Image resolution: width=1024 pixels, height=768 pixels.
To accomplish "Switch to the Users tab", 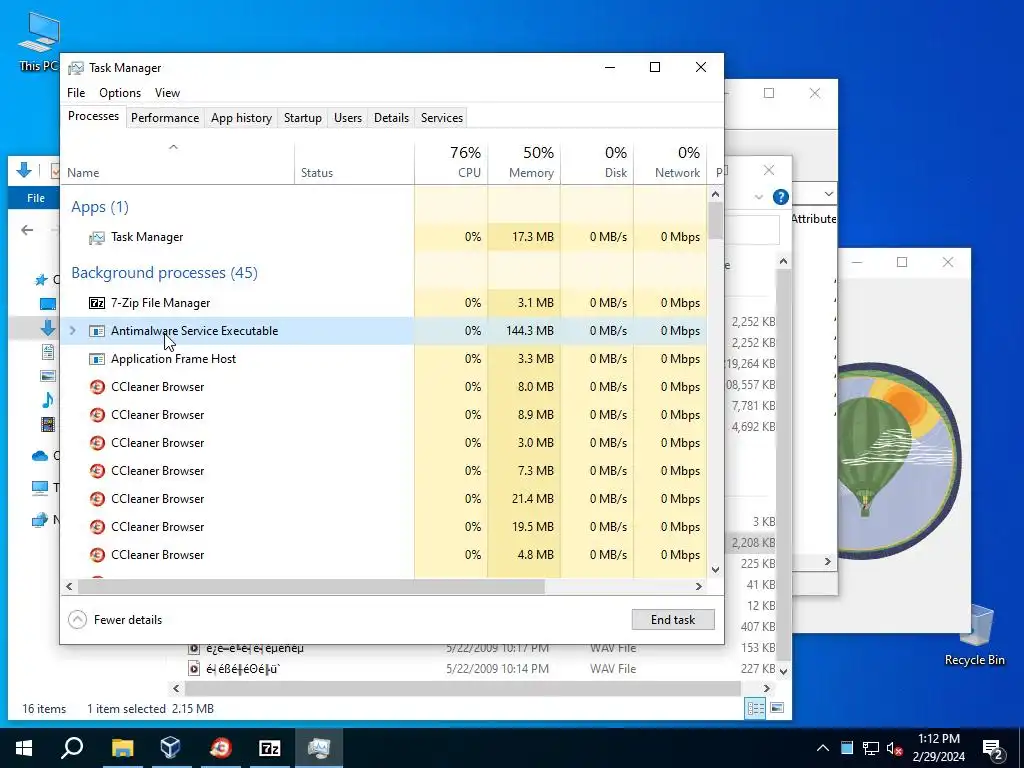I will (x=347, y=118).
